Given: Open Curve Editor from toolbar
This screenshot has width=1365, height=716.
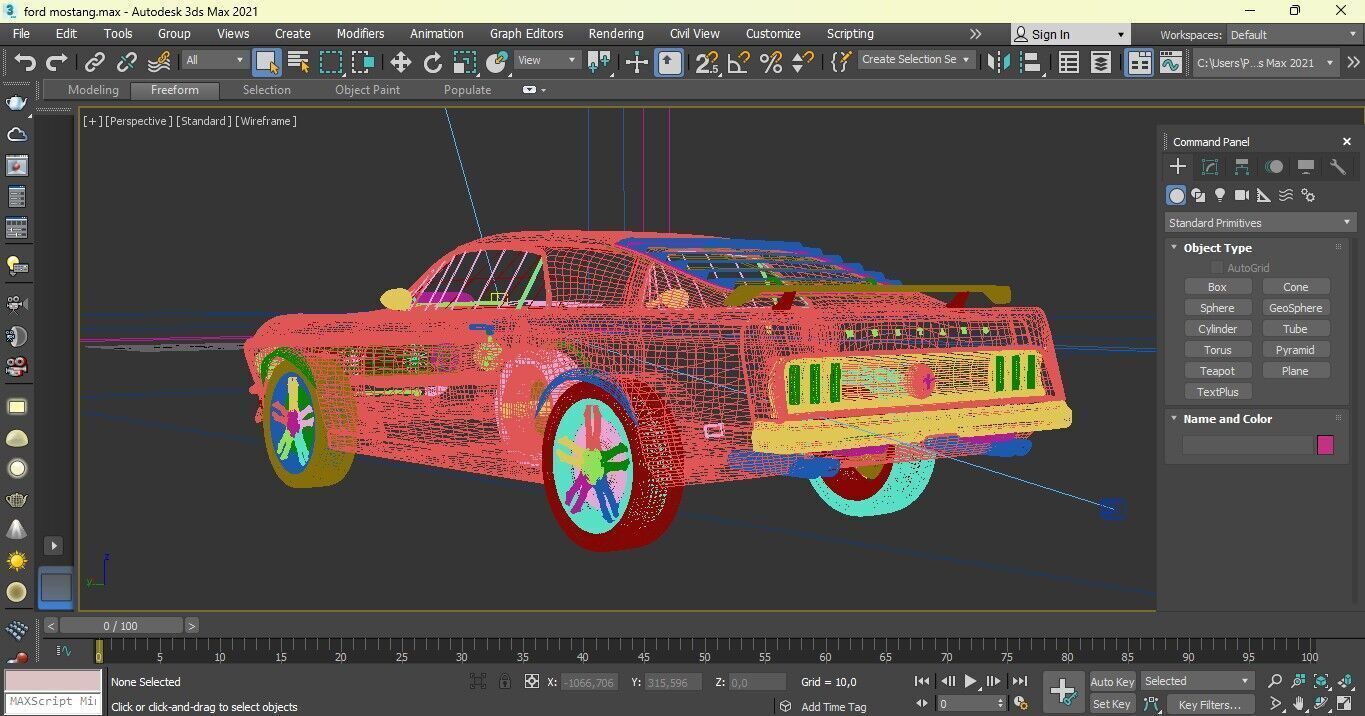Looking at the screenshot, I should point(1170,62).
